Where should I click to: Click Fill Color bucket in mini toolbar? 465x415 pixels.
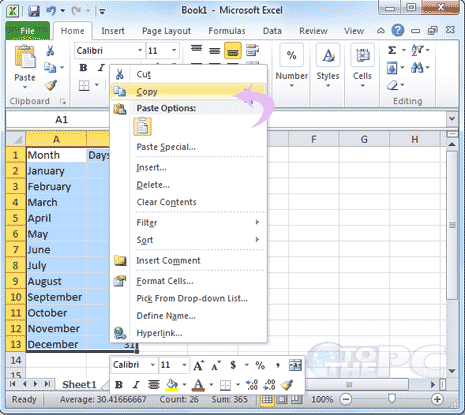(x=172, y=385)
